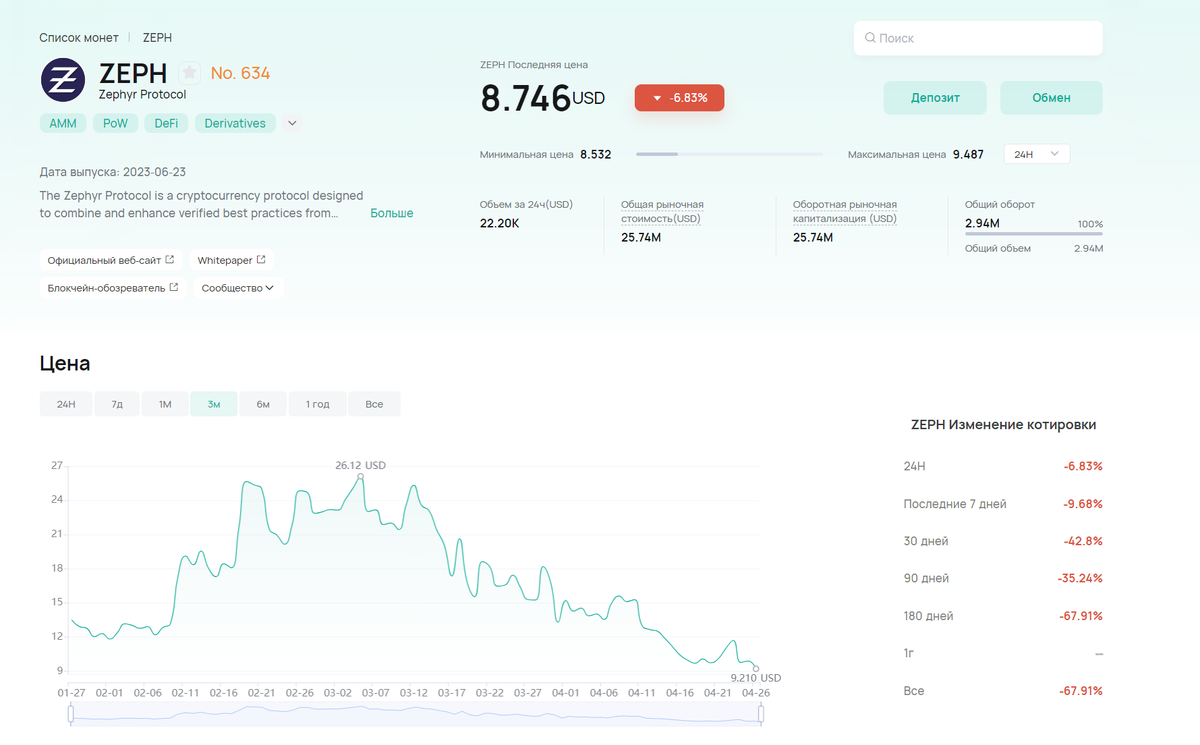Select the PoW tag
Image resolution: width=1200 pixels, height=745 pixels.
[116, 124]
